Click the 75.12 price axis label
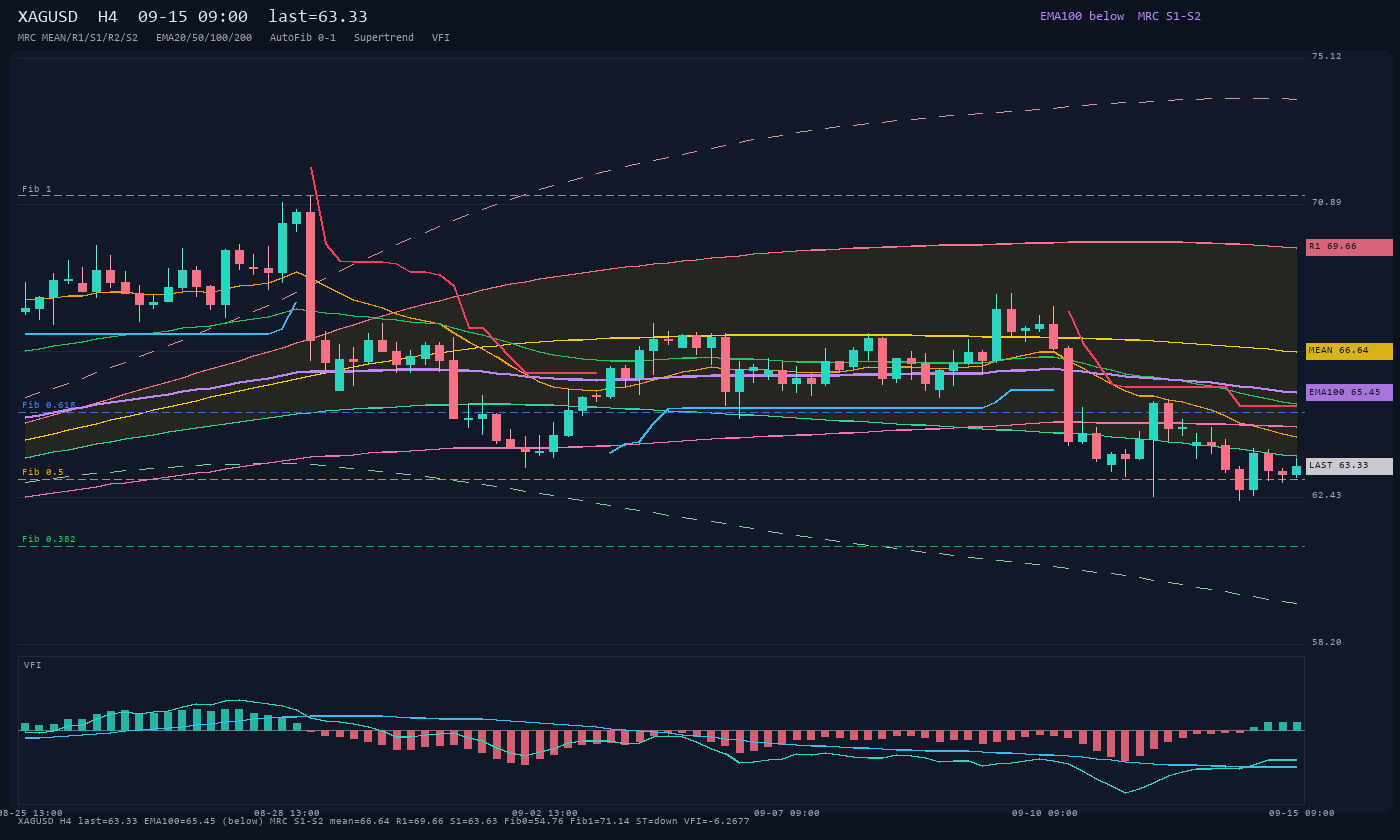 (x=1327, y=56)
